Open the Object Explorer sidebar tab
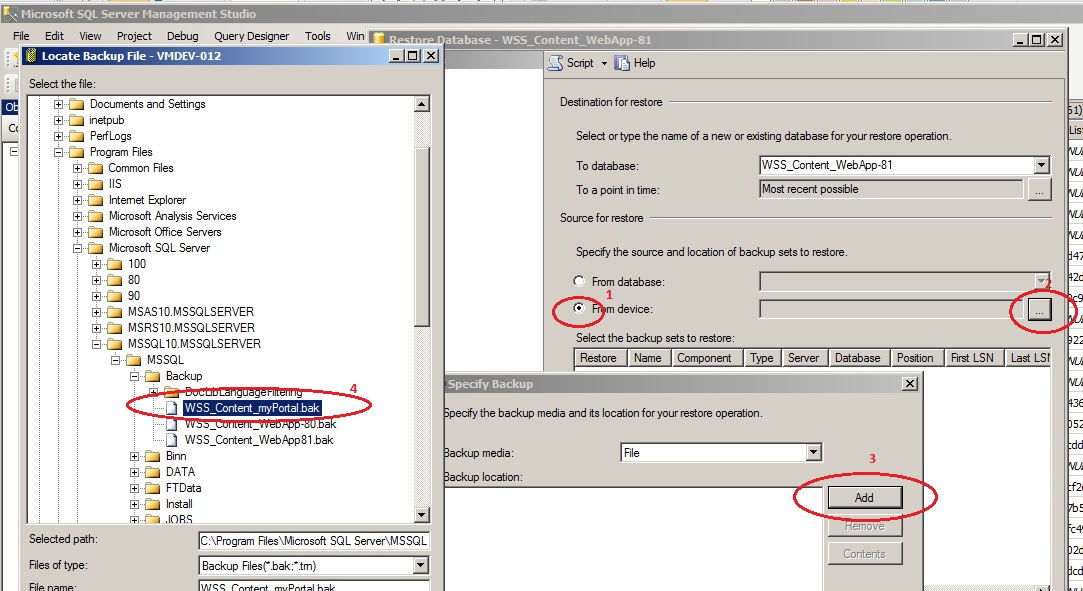 point(8,106)
